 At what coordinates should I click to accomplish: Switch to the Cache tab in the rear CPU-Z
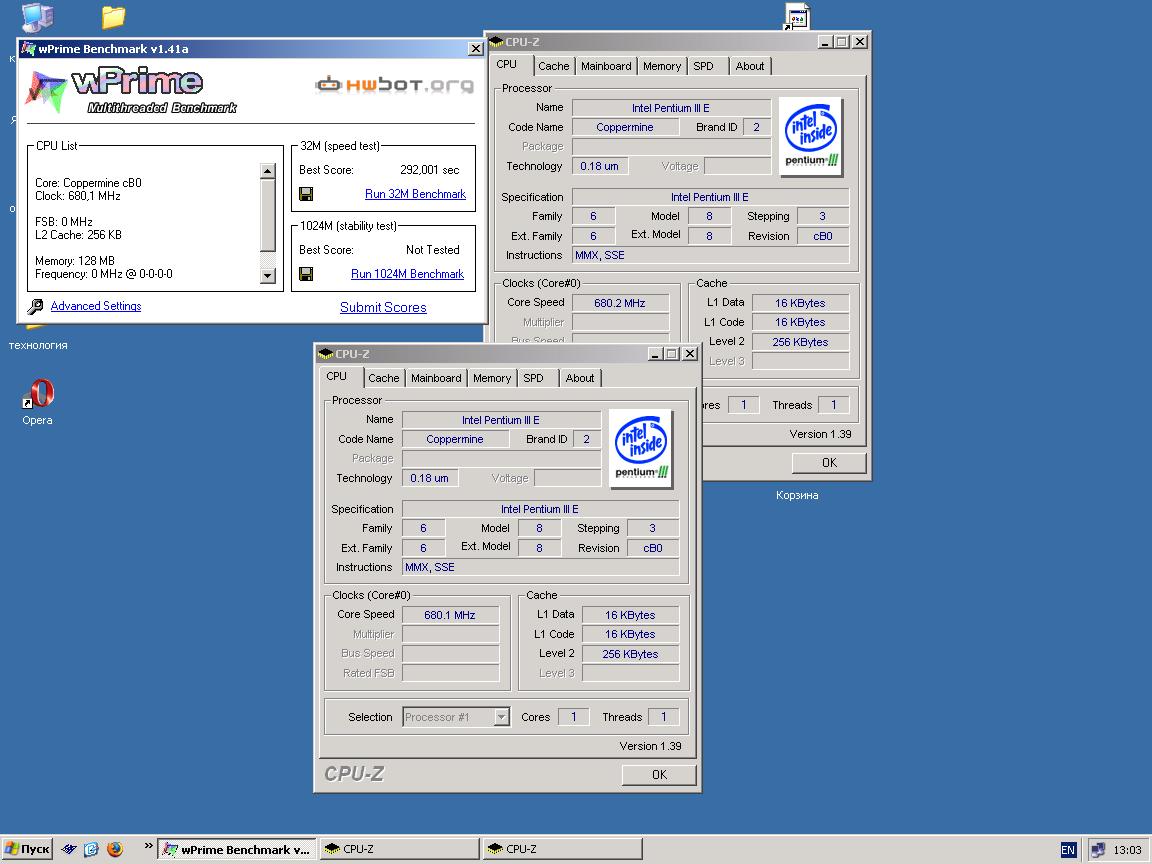click(x=553, y=66)
